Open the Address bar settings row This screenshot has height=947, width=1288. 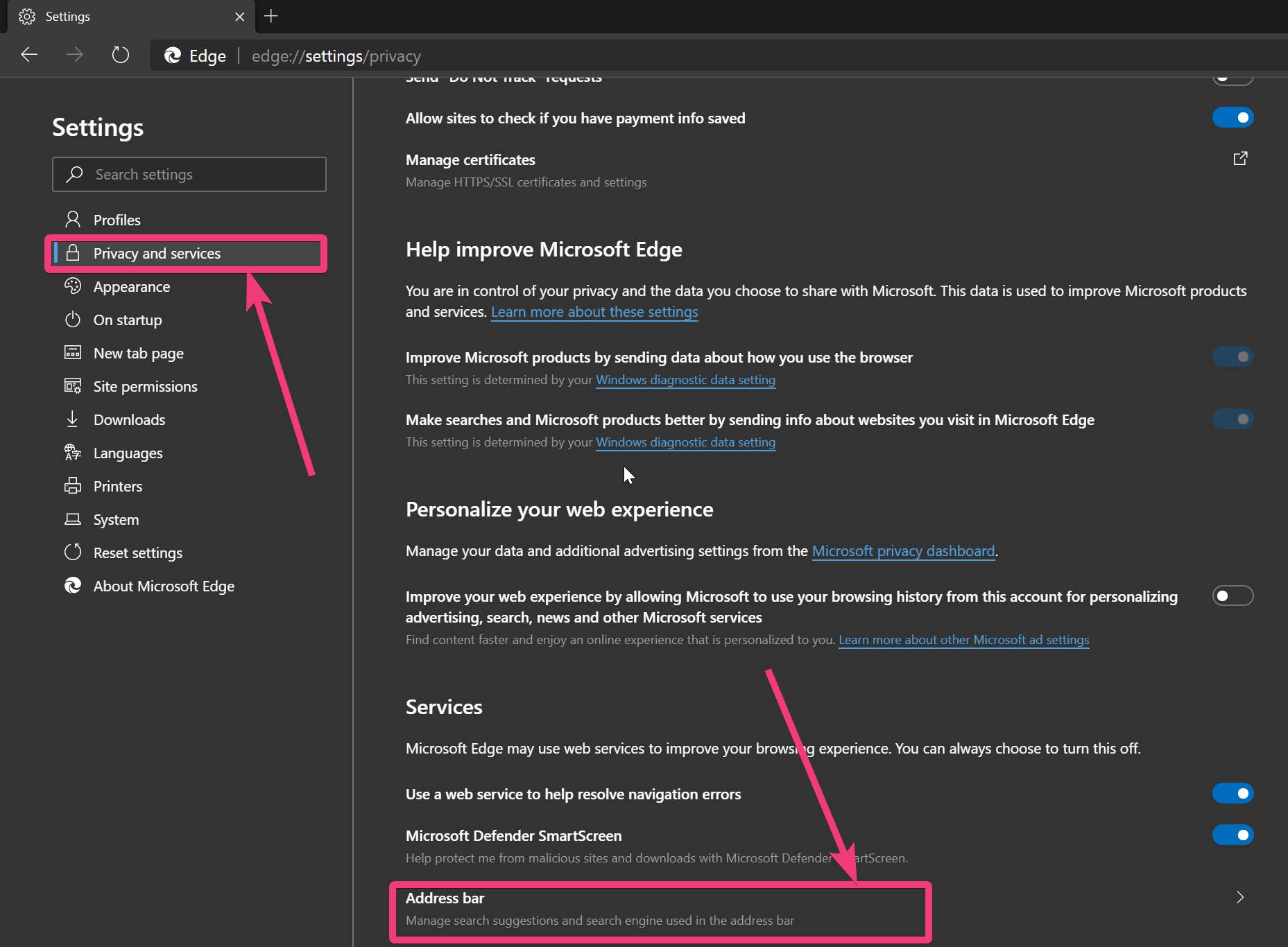(x=830, y=909)
